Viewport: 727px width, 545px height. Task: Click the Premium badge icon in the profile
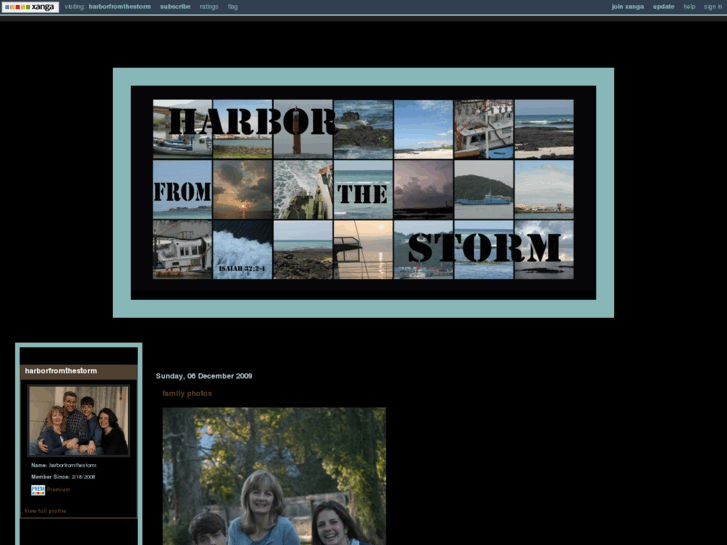coord(37,490)
